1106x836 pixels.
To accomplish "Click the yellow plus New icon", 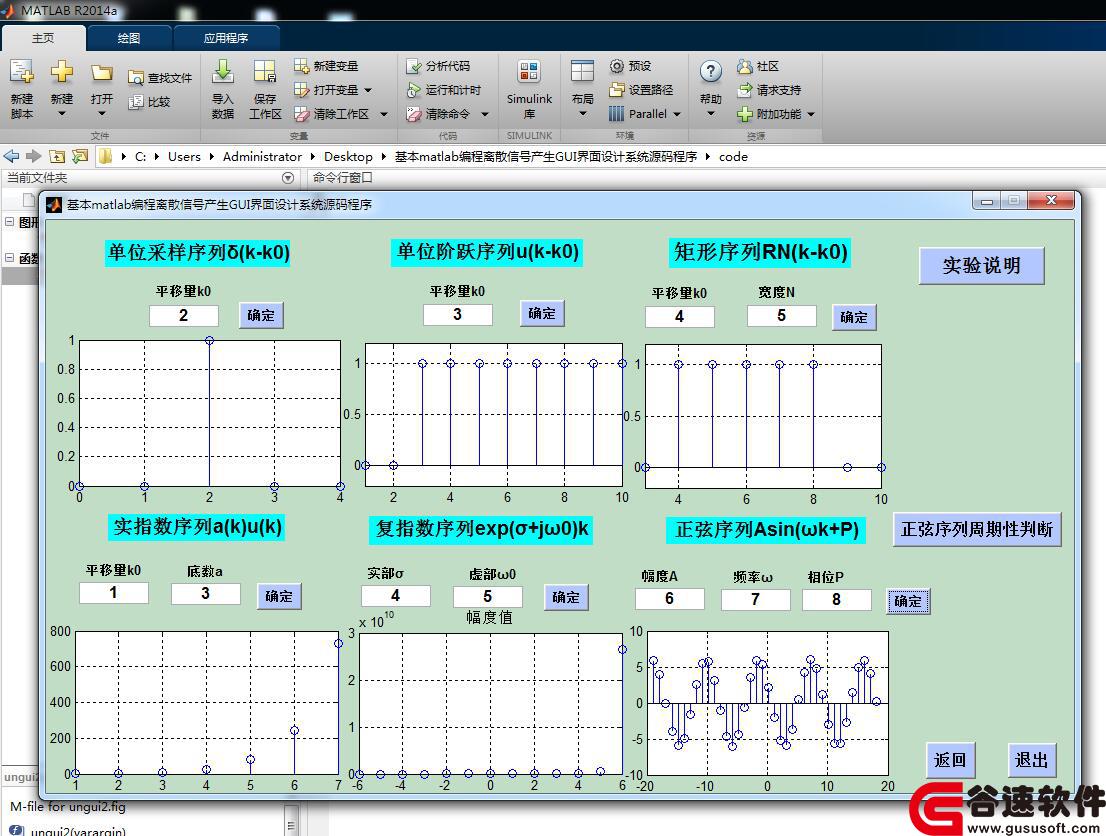I will click(61, 72).
